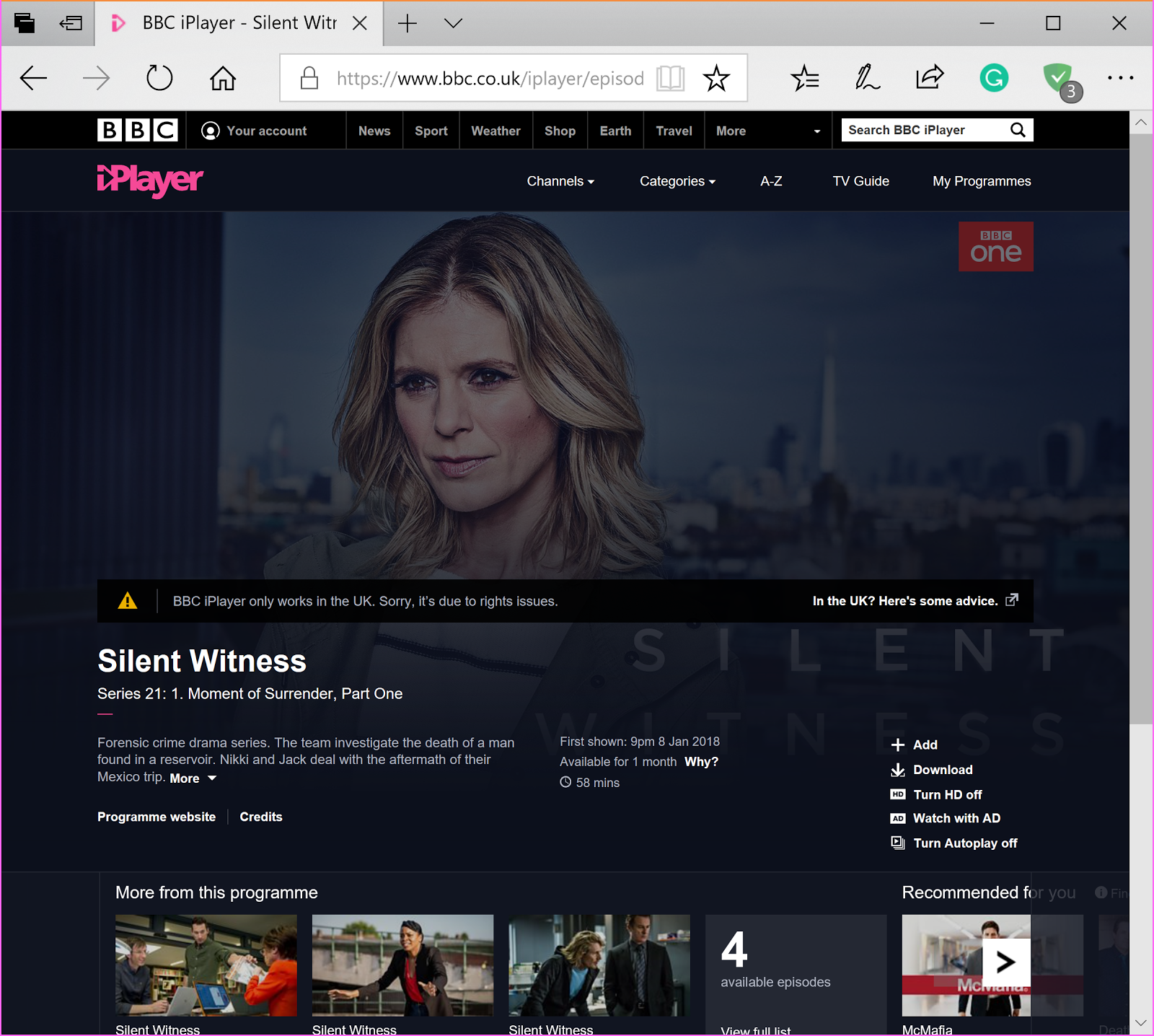The height and width of the screenshot is (1036, 1154).
Task: Click the browser forward arrow
Action: (x=96, y=78)
